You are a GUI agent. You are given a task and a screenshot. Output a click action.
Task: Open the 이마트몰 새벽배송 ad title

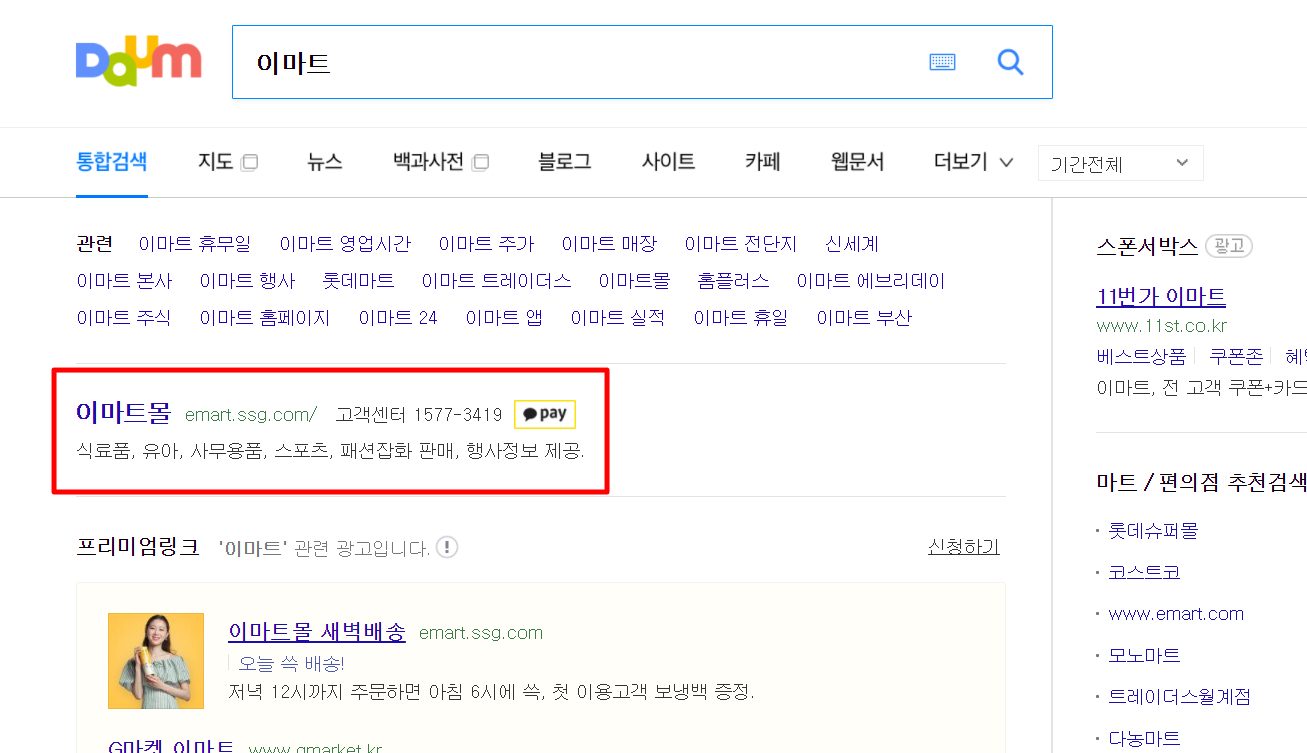click(x=317, y=632)
